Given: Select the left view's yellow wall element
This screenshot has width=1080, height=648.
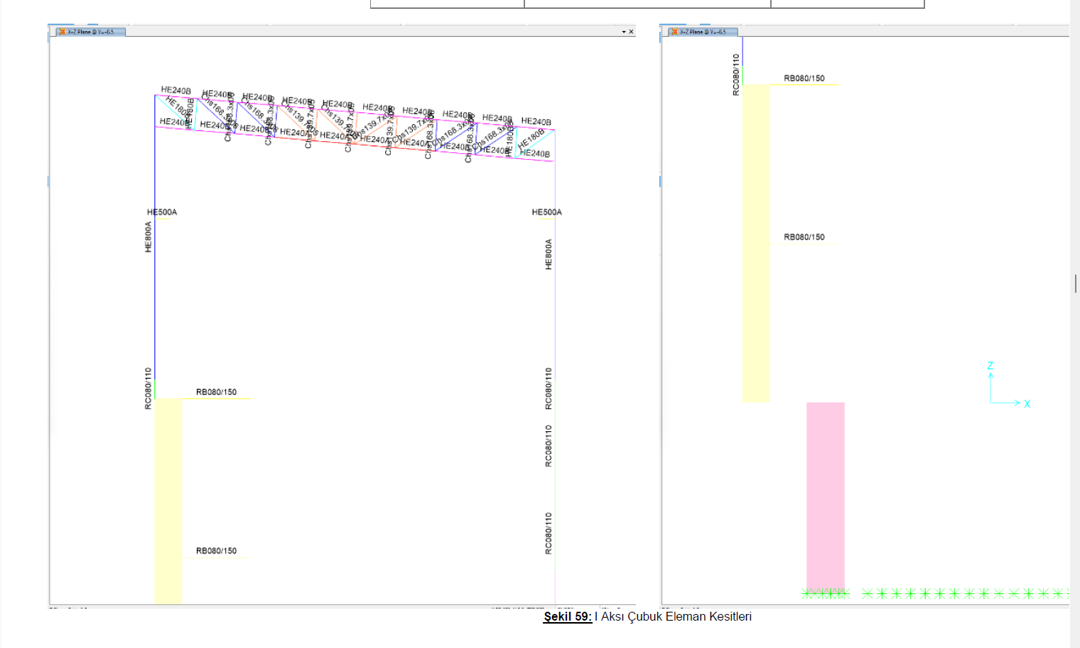Looking at the screenshot, I should (x=168, y=501).
